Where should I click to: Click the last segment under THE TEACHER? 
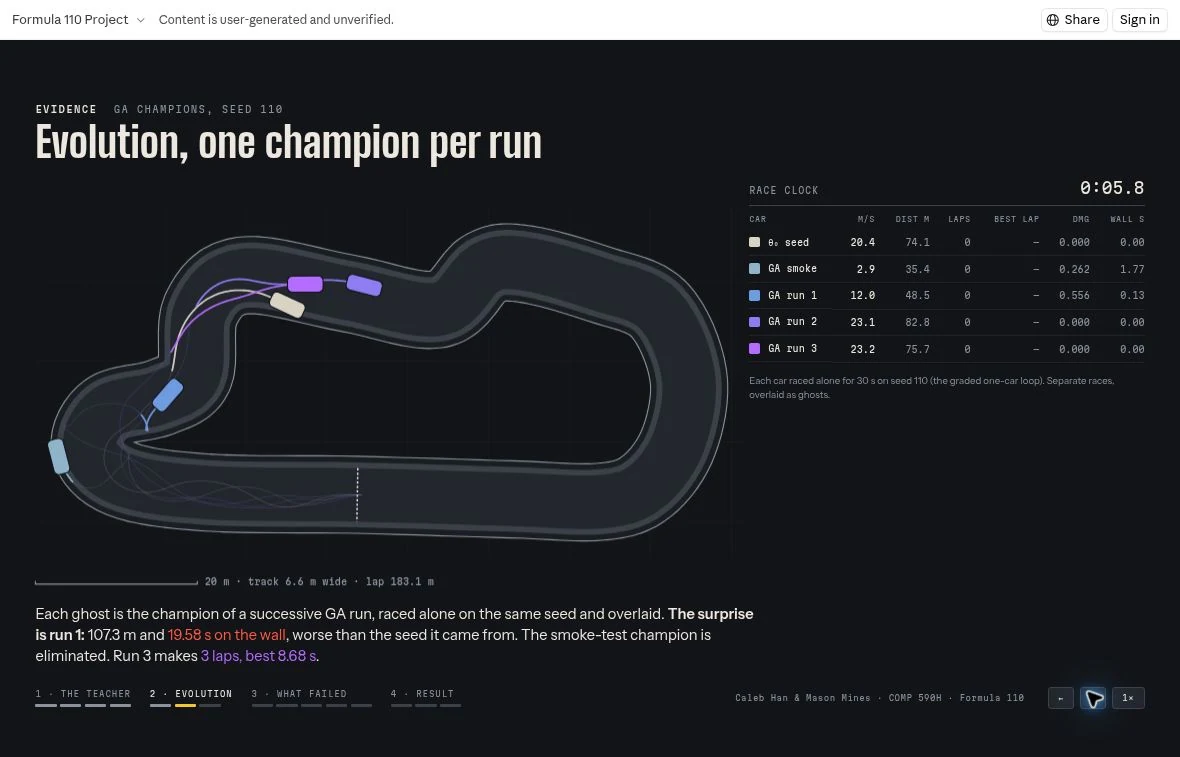click(120, 705)
